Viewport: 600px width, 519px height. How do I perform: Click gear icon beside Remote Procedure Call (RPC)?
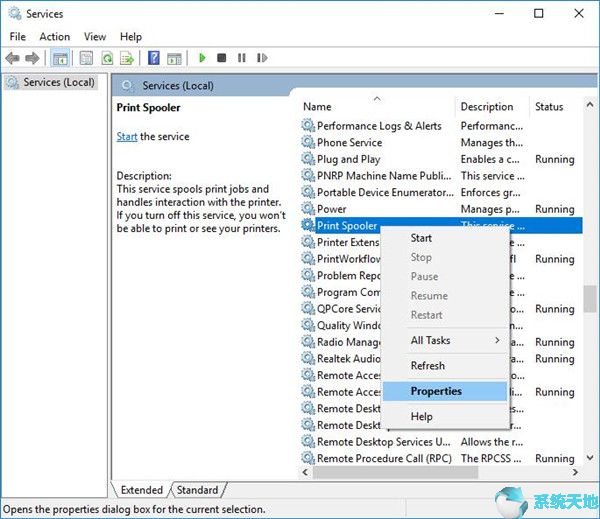308,458
